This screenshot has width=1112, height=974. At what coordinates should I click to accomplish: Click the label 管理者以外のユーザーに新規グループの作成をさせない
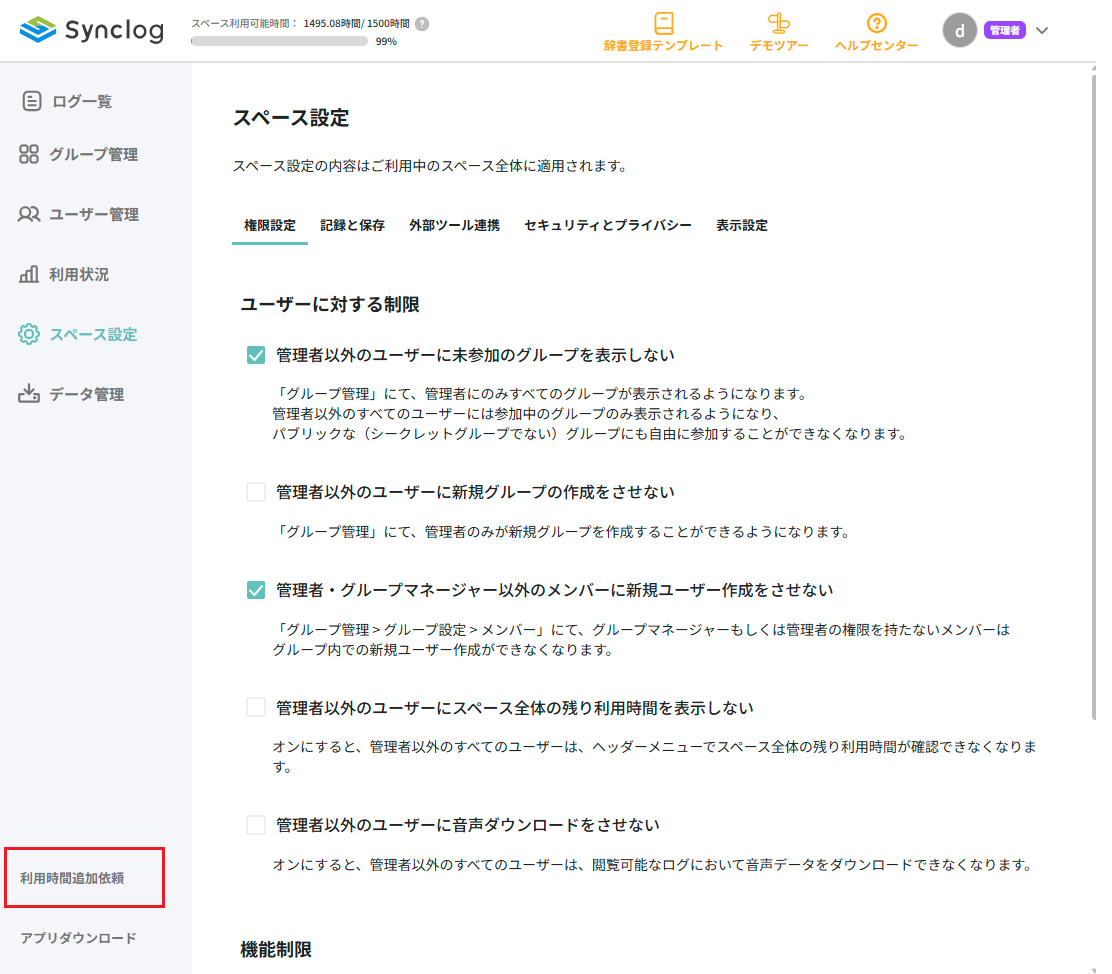pos(475,492)
